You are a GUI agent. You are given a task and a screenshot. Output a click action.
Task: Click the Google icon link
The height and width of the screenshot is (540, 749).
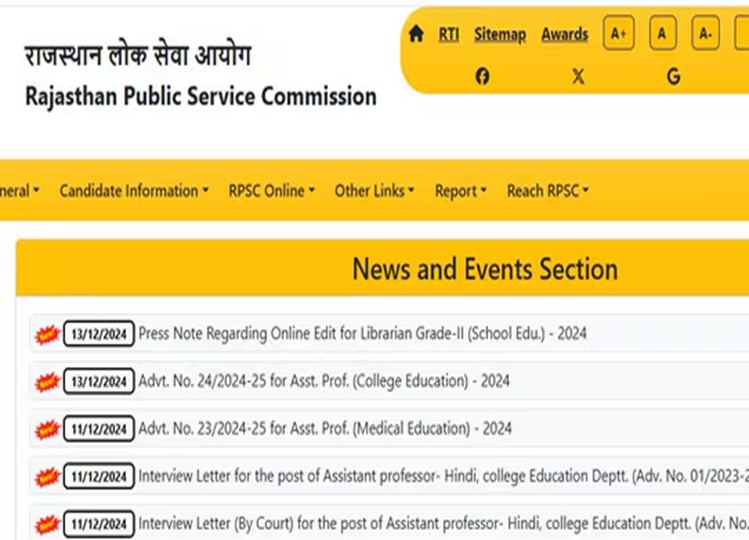[x=673, y=77]
